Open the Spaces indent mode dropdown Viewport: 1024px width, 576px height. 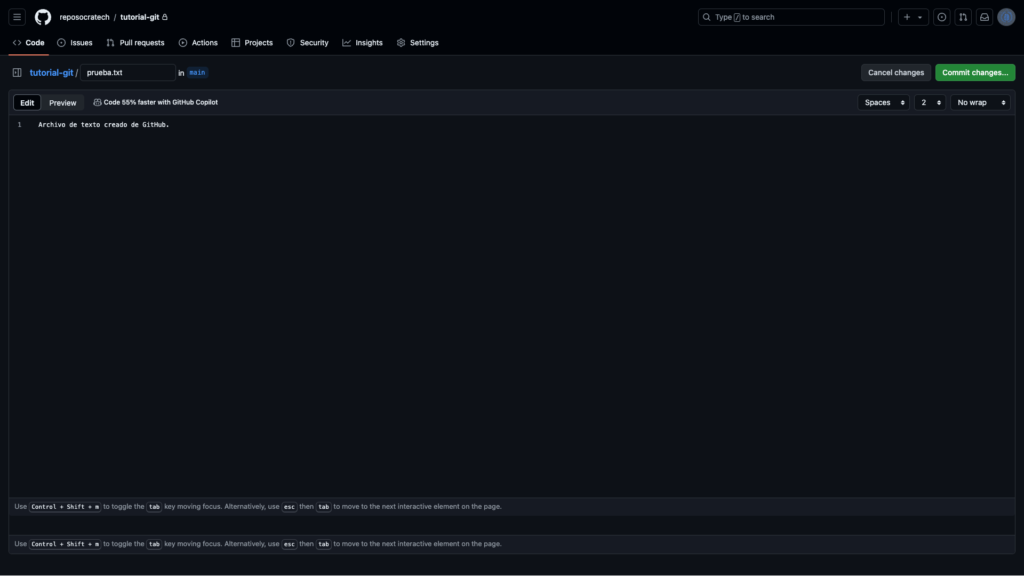click(x=883, y=103)
